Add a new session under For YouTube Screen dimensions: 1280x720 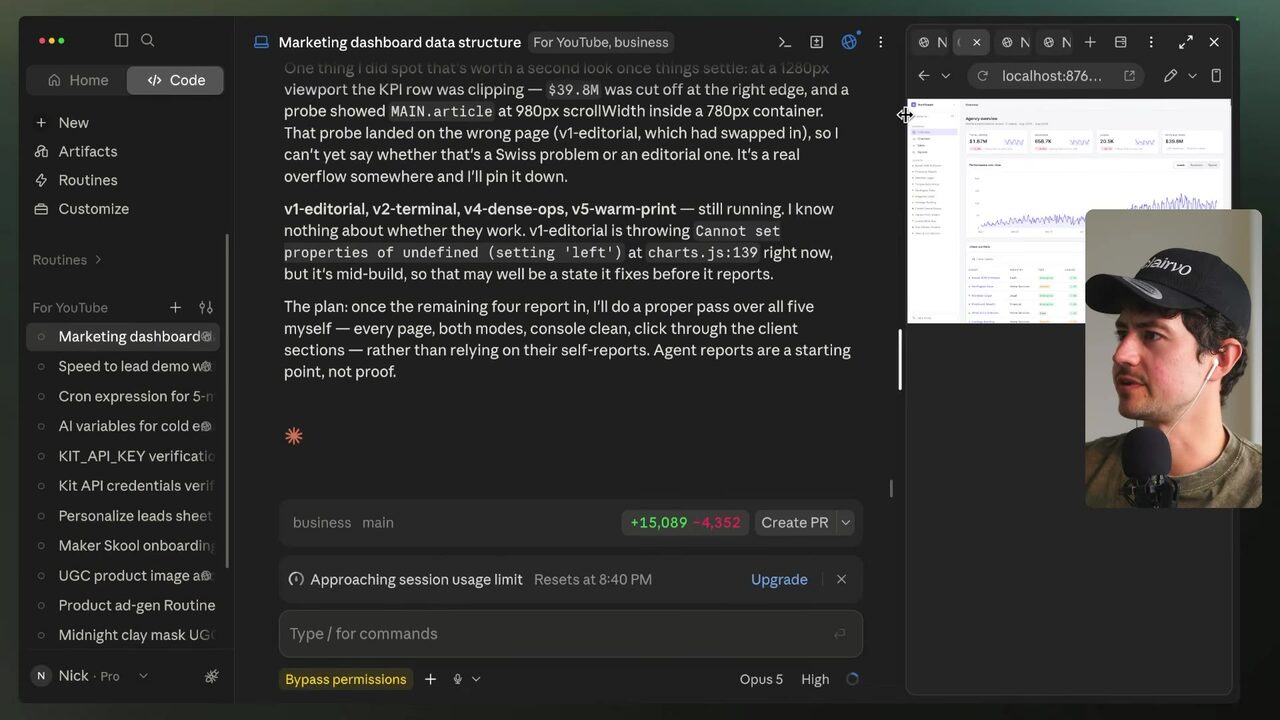pyautogui.click(x=175, y=308)
